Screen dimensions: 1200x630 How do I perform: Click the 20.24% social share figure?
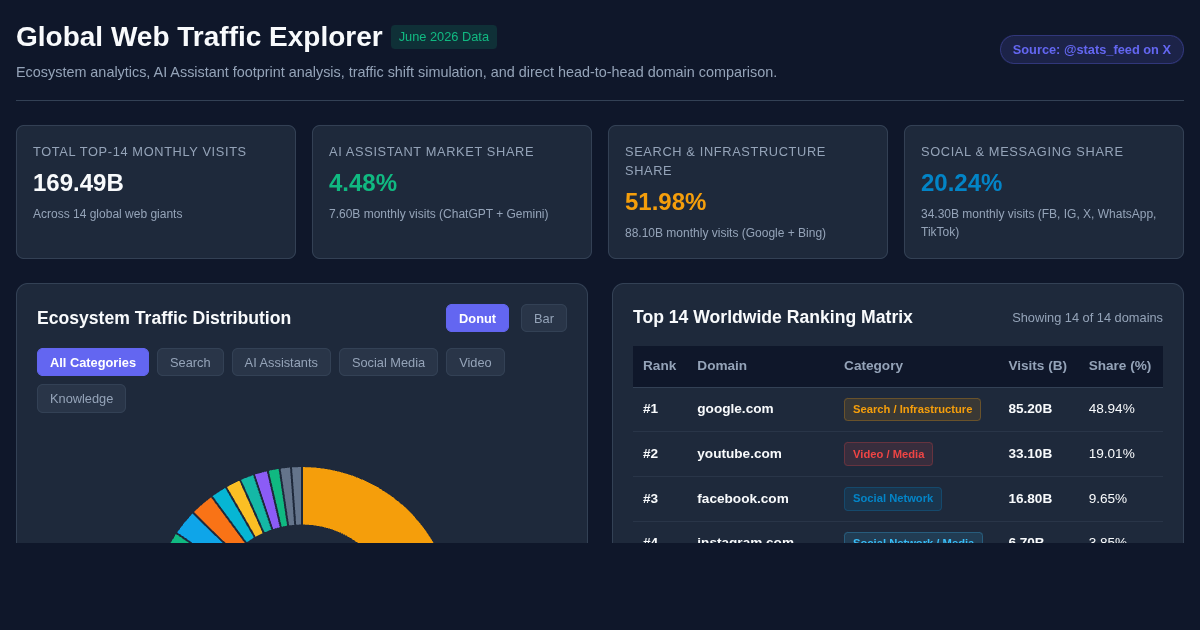[961, 183]
